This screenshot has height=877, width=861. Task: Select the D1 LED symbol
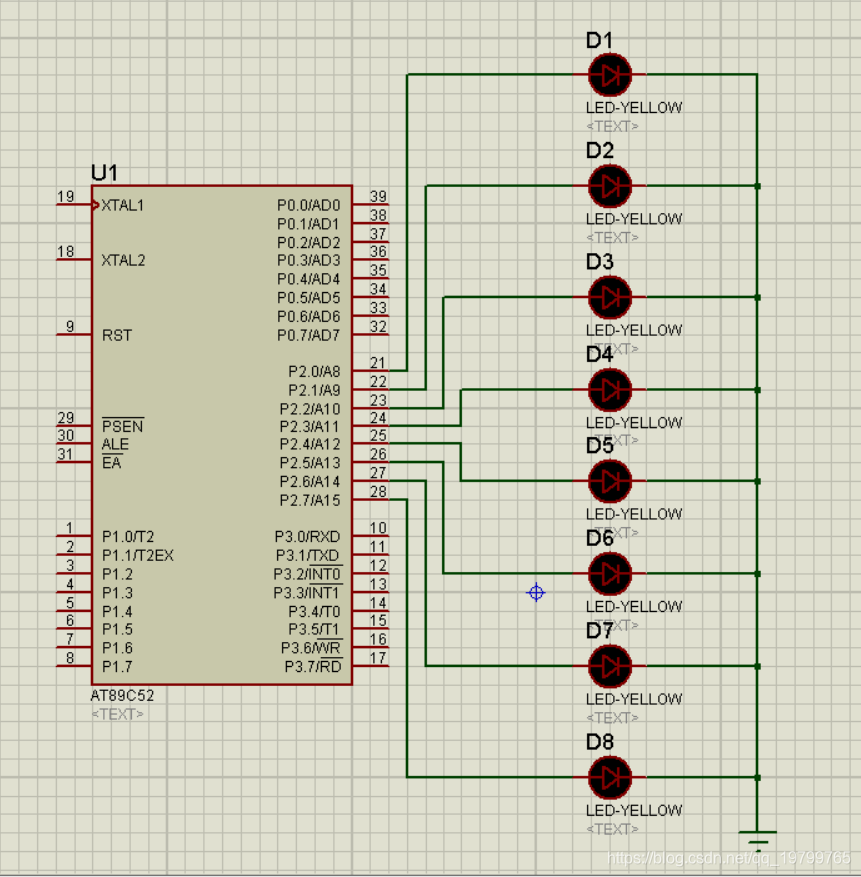tap(610, 74)
